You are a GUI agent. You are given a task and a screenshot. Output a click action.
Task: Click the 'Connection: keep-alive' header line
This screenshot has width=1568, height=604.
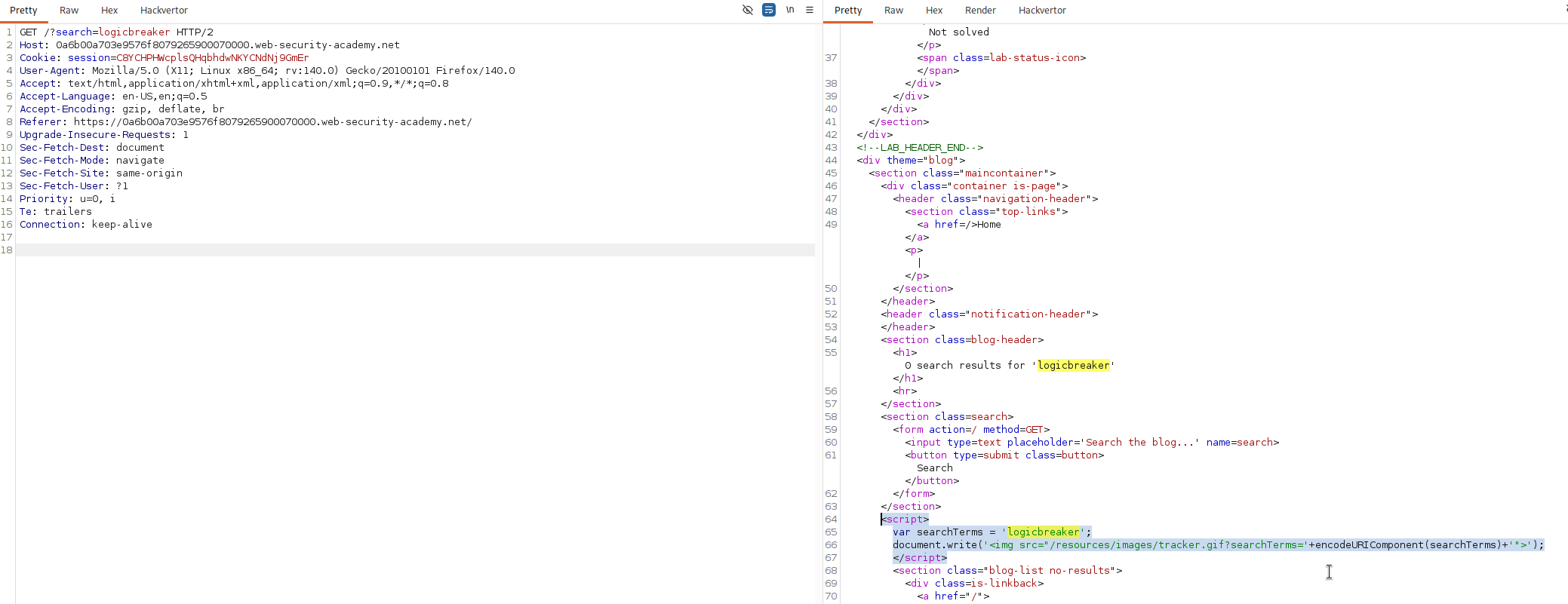click(x=86, y=225)
